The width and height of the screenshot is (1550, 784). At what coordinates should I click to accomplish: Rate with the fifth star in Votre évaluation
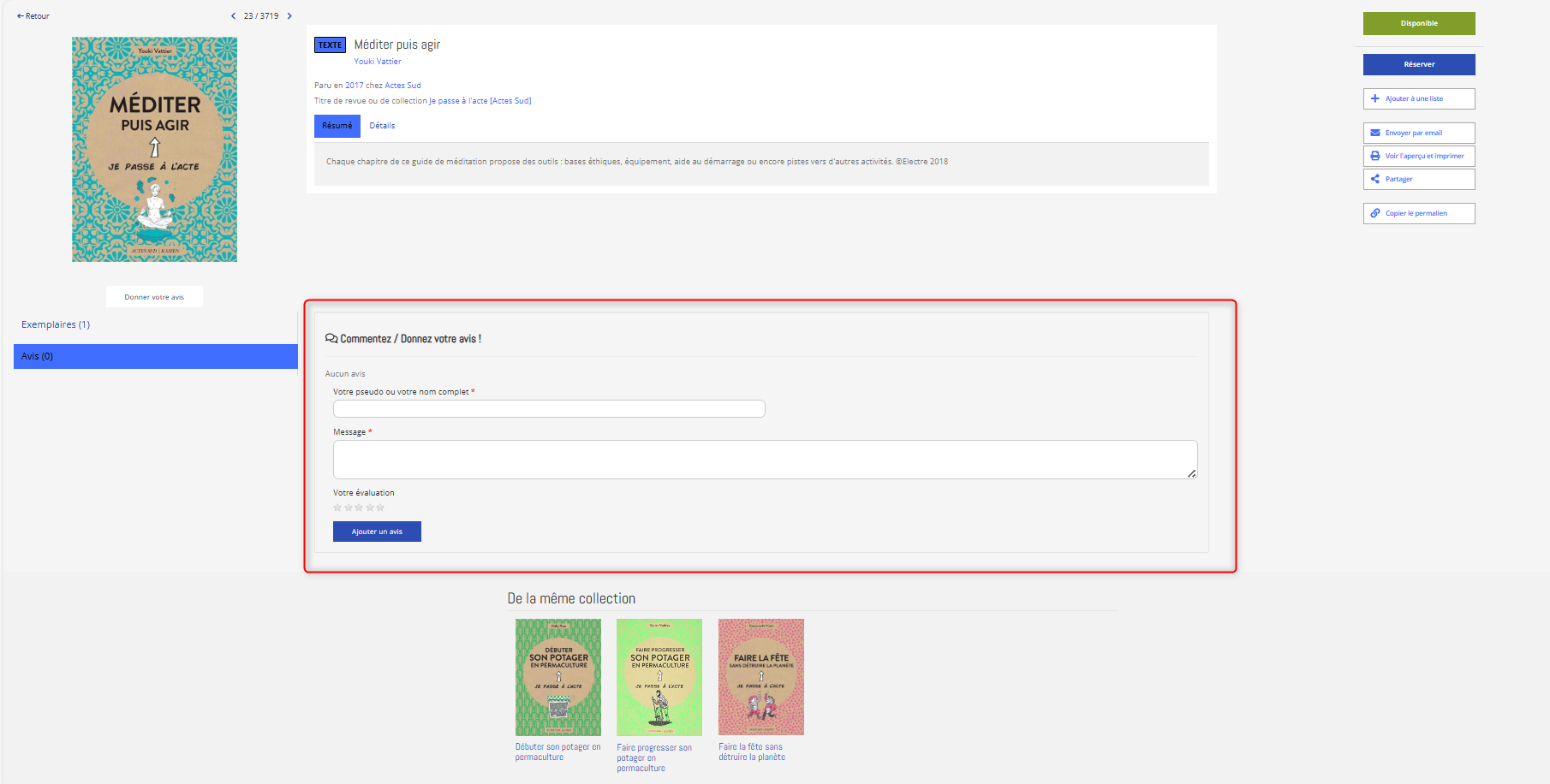click(x=380, y=508)
